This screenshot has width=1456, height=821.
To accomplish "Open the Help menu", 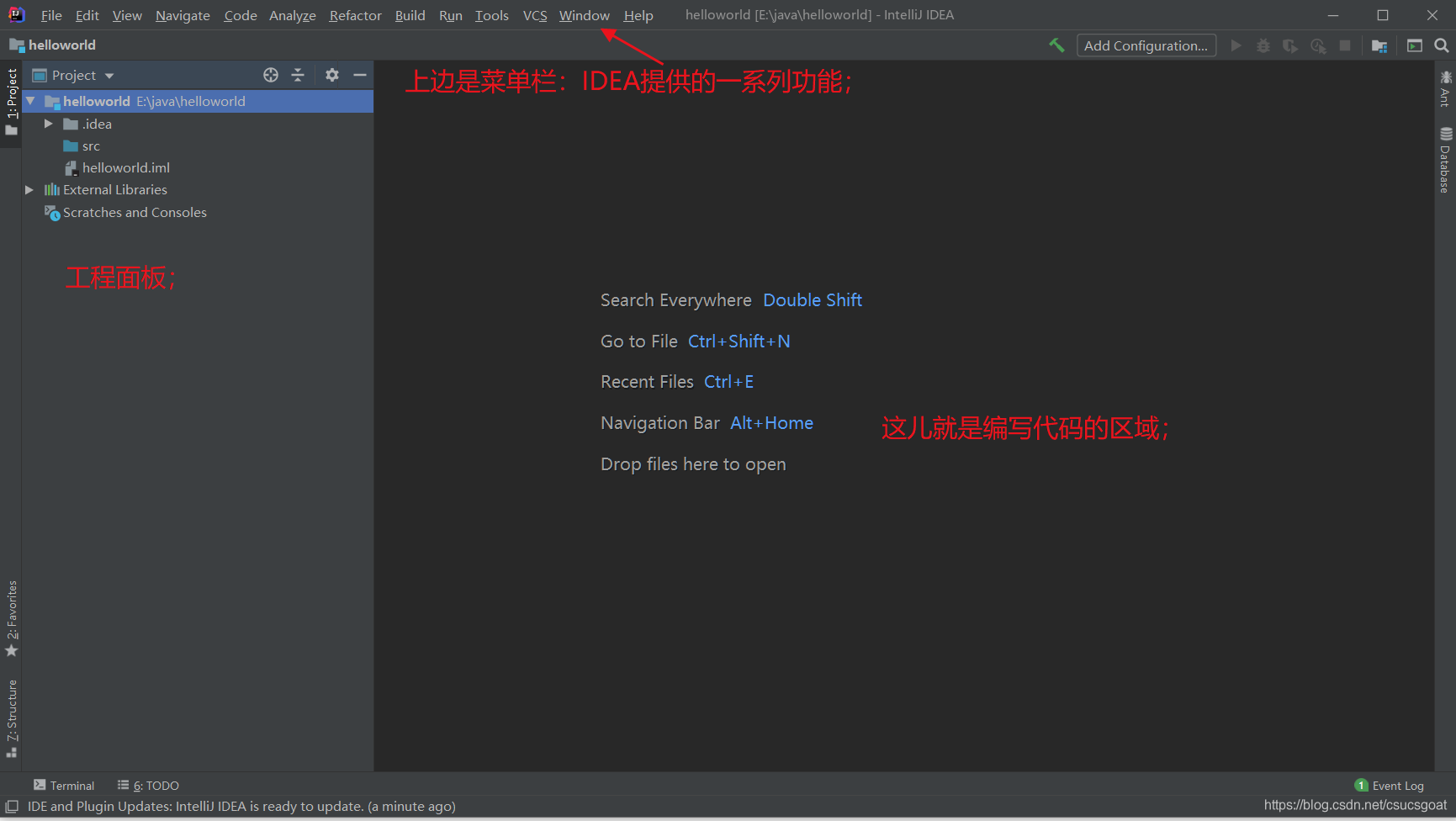I will 638,15.
